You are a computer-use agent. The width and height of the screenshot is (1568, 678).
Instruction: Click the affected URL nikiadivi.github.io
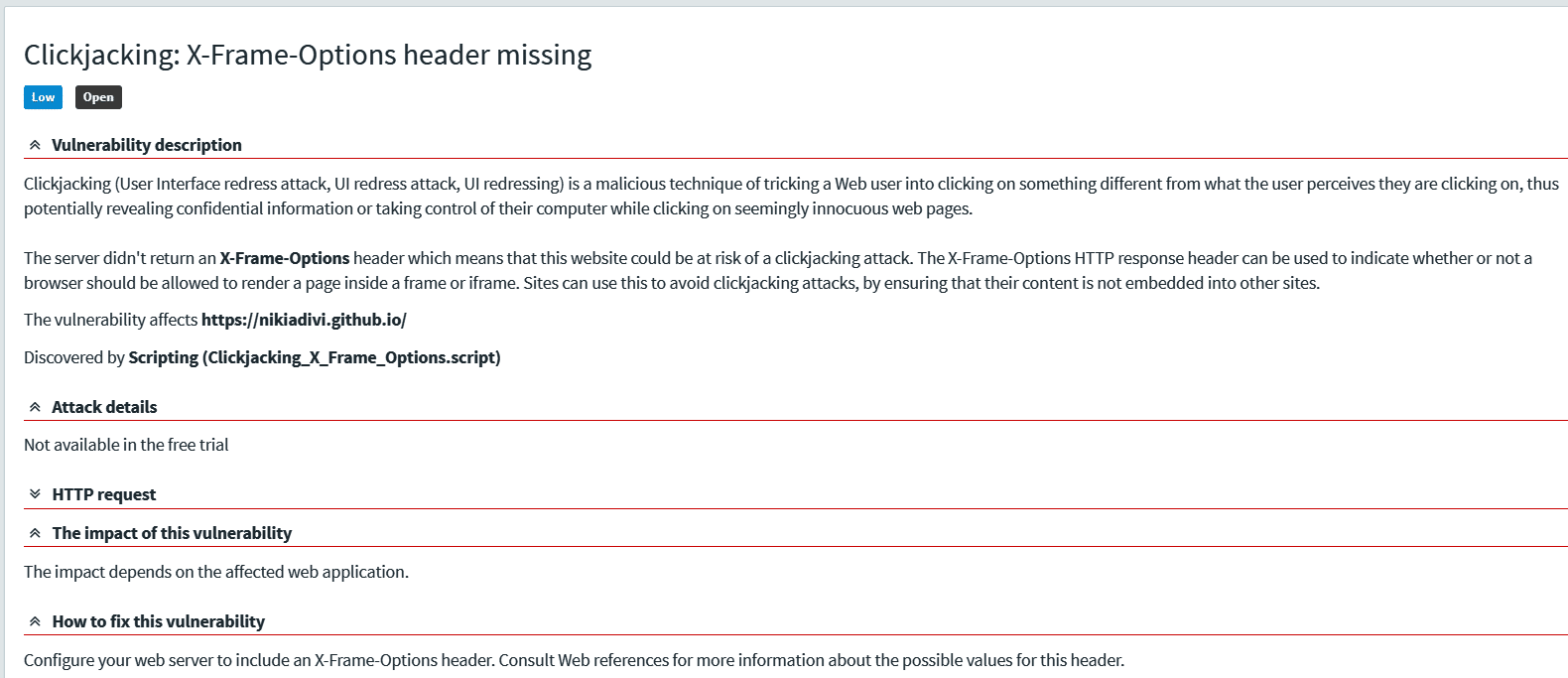coord(304,320)
